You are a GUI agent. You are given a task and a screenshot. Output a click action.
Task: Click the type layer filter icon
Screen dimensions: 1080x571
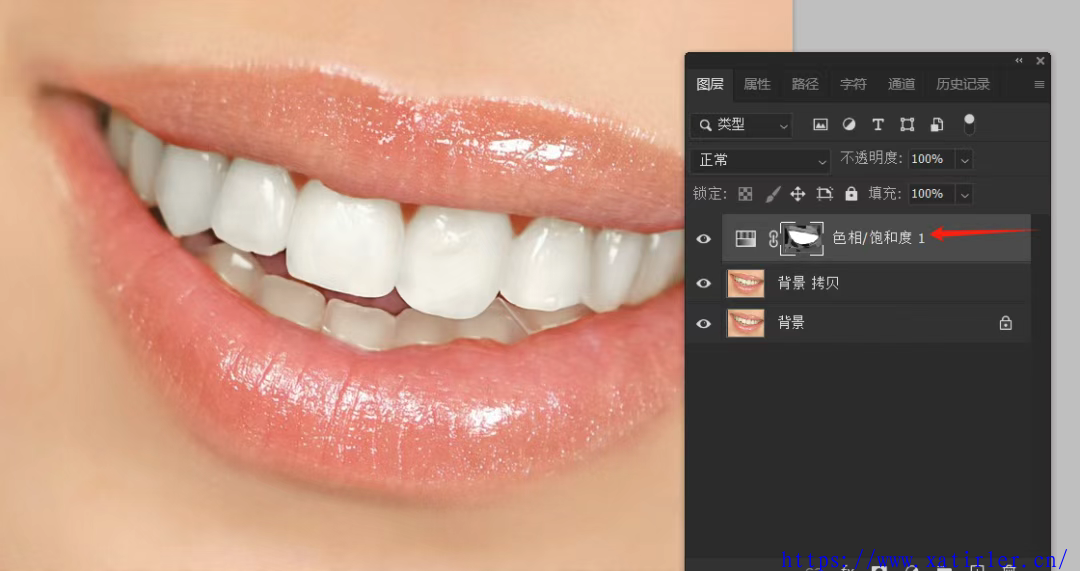[x=878, y=125]
